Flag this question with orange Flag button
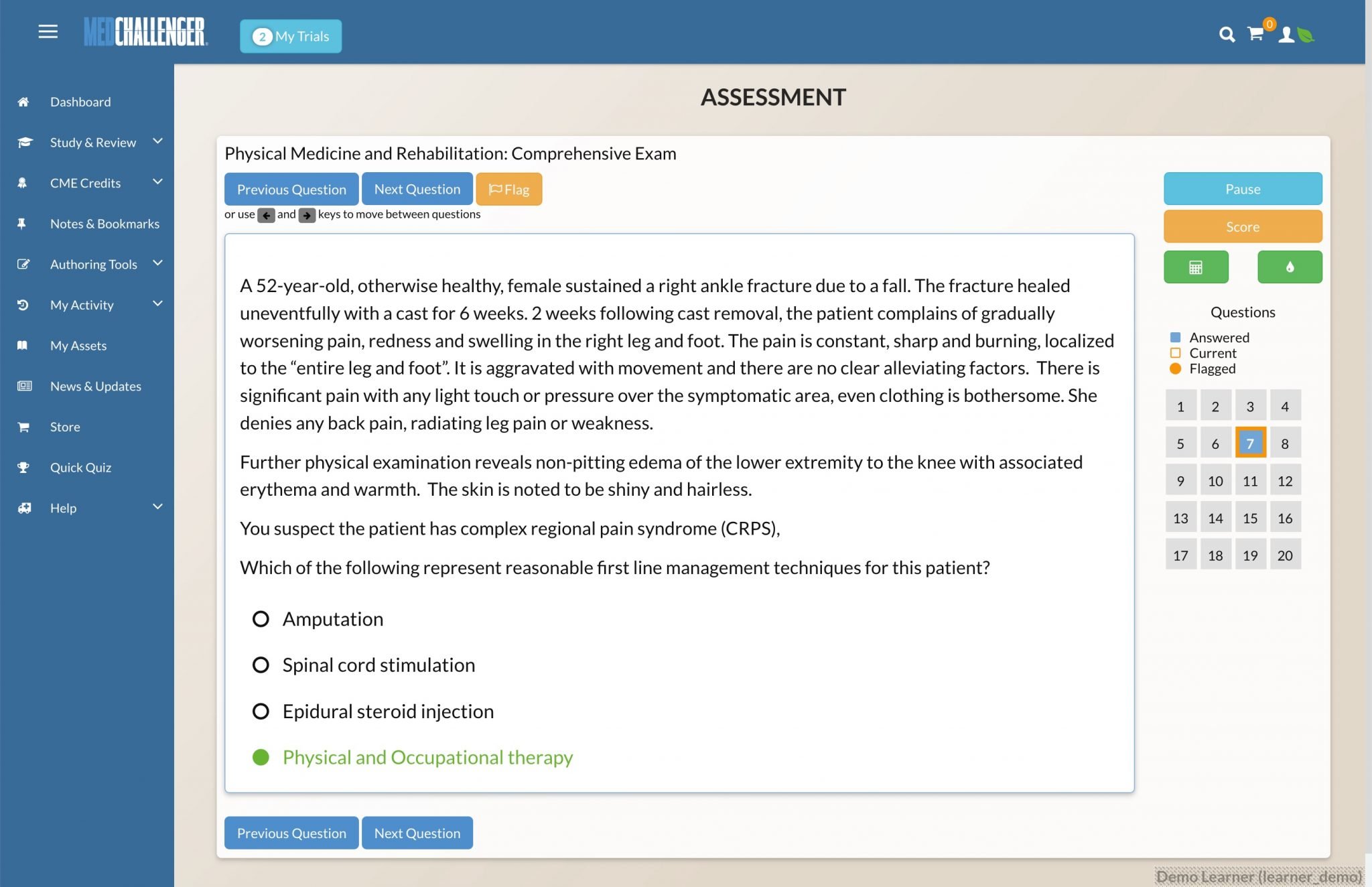This screenshot has width=1372, height=887. tap(509, 189)
